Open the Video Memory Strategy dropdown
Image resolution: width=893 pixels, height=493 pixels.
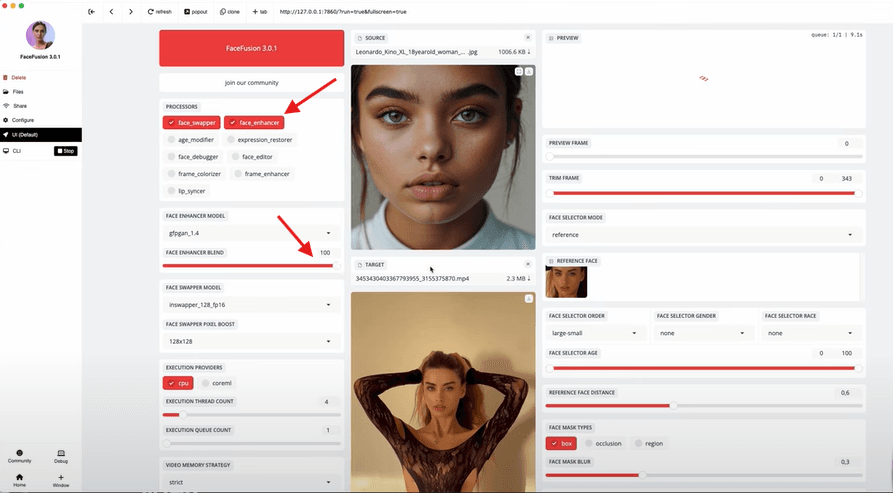coord(251,482)
